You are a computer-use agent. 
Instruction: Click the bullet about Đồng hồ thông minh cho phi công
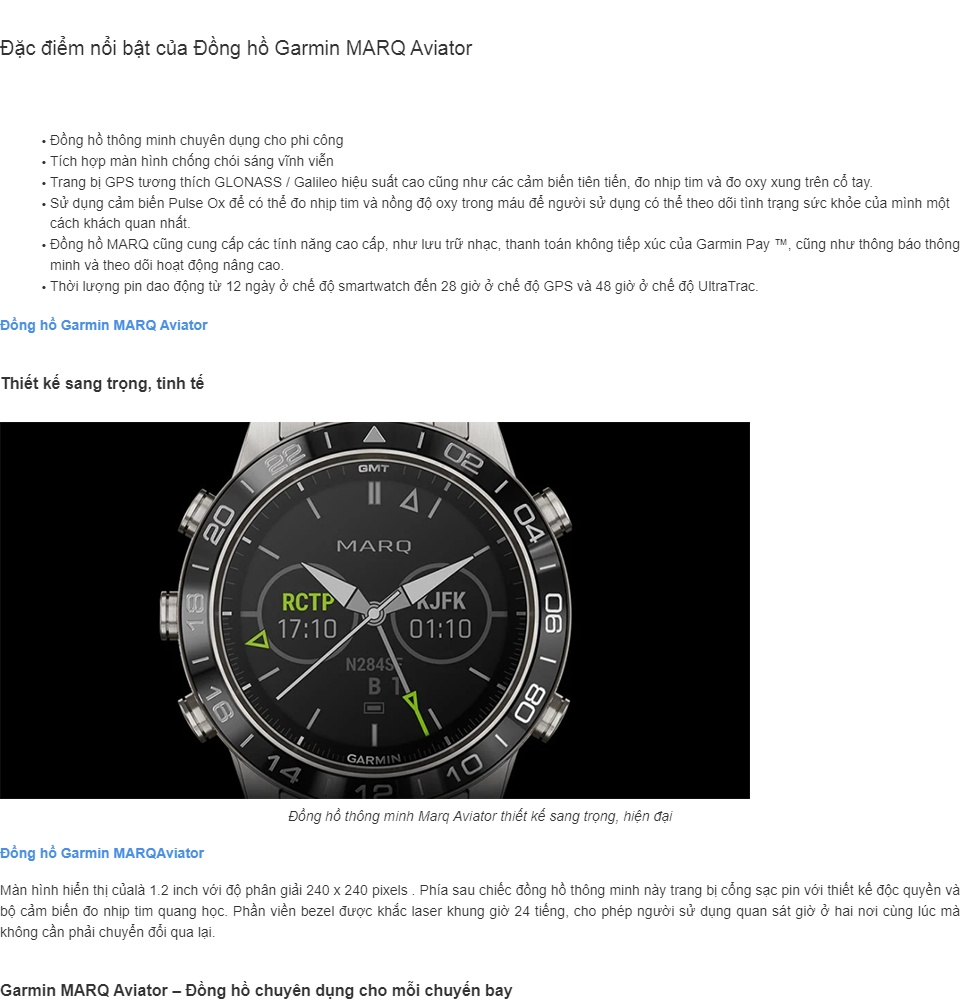pos(196,140)
